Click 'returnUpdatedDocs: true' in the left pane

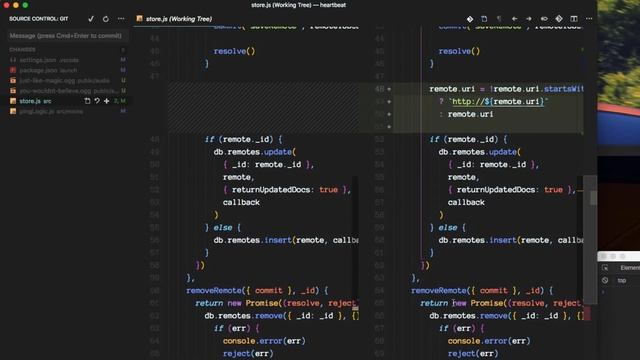pos(285,190)
